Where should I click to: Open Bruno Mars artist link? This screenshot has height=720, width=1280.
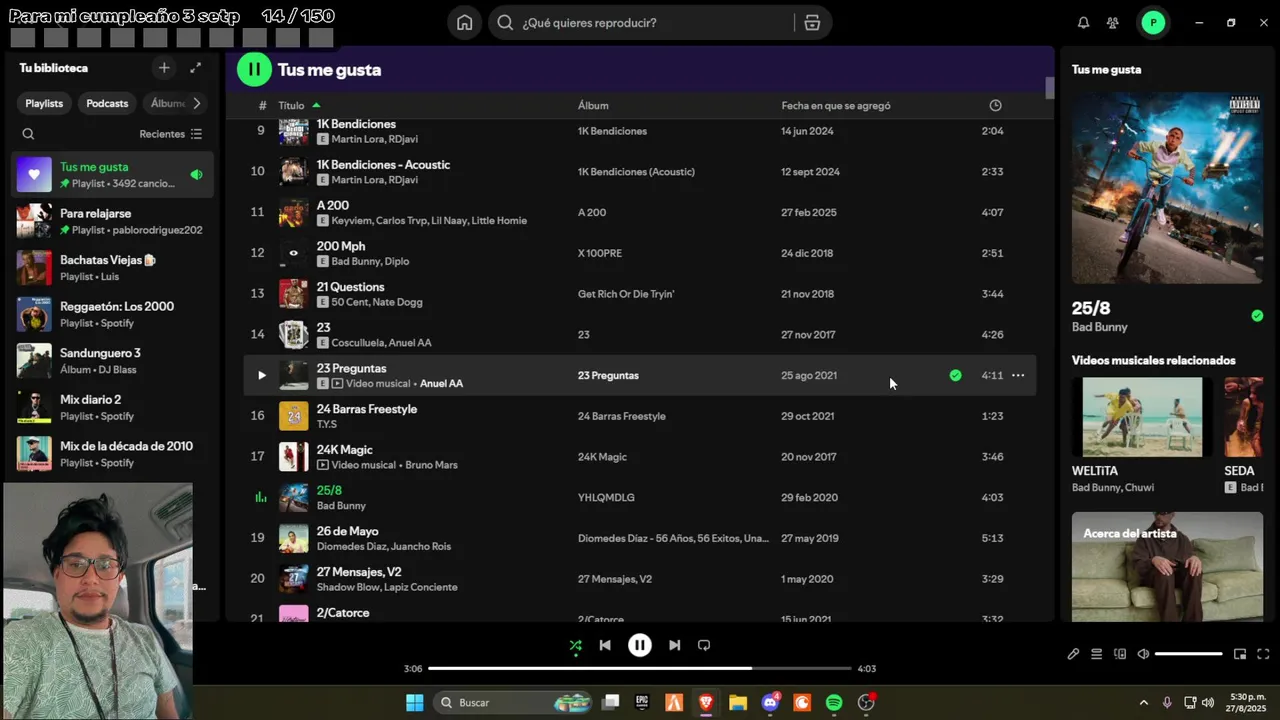[431, 465]
